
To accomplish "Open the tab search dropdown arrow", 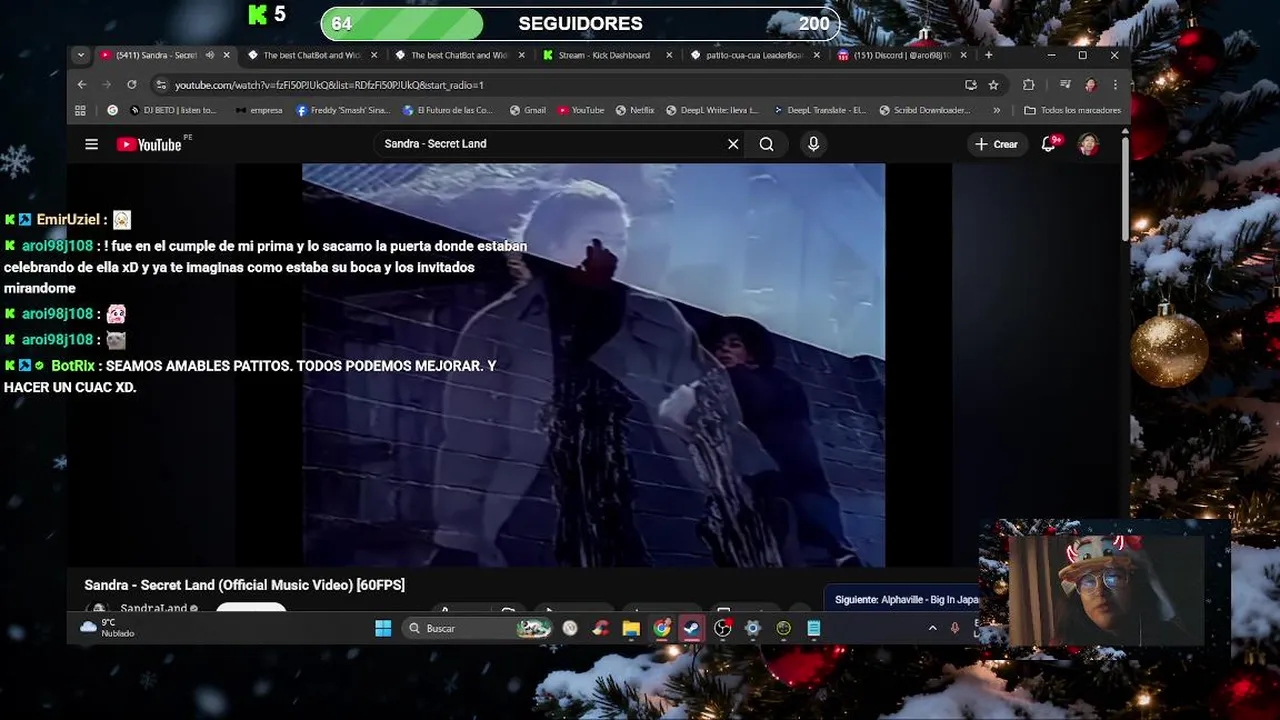I will [x=81, y=55].
